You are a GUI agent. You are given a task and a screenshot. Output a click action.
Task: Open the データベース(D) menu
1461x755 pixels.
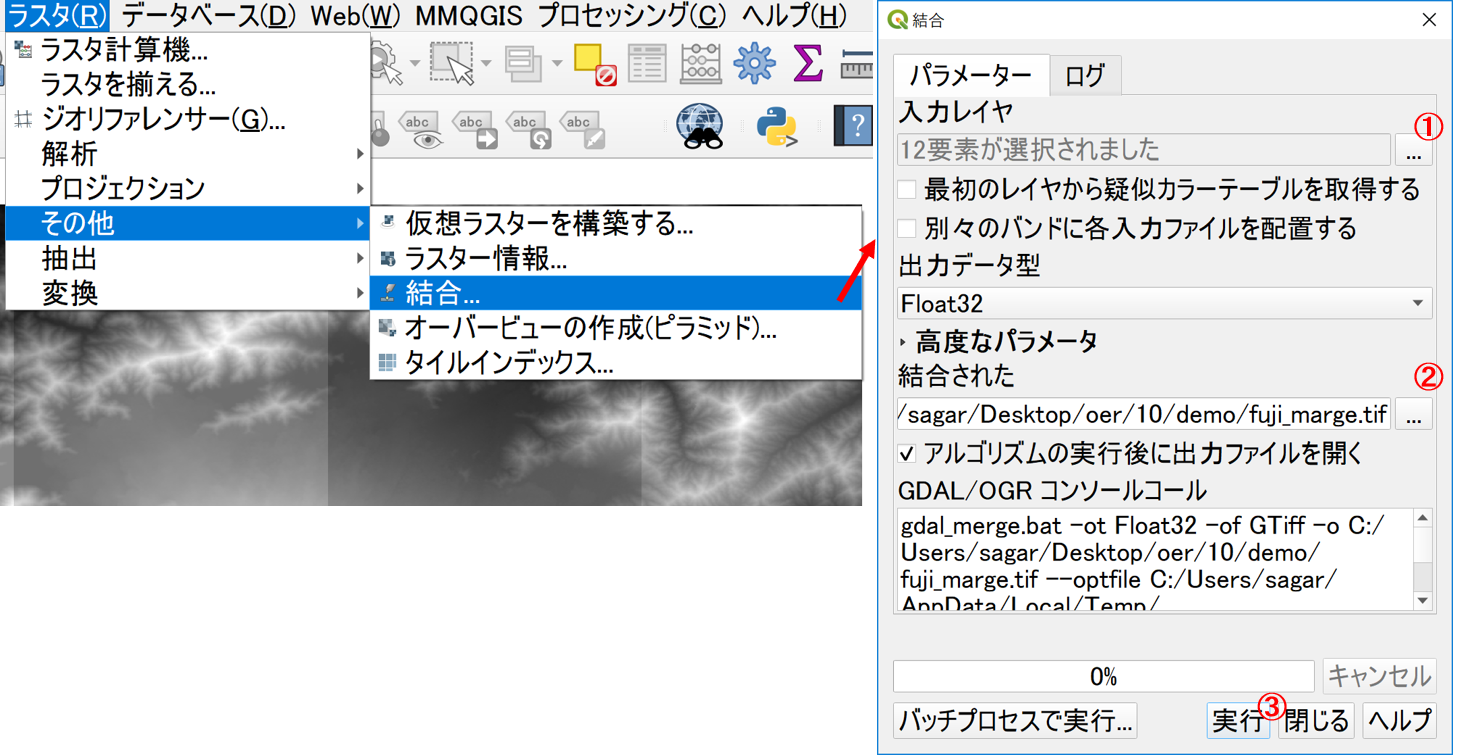pos(209,16)
